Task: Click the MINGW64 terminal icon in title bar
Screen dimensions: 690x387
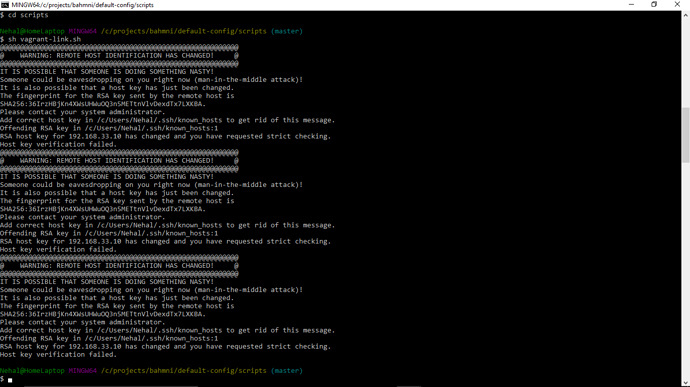Action: pos(5,5)
